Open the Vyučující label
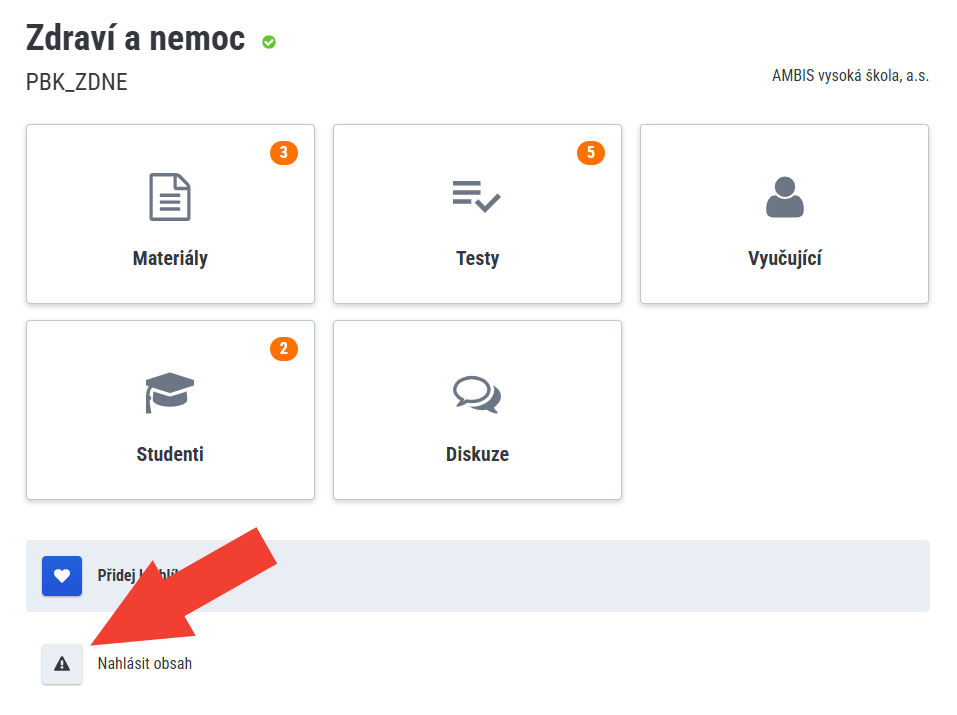 pyautogui.click(x=784, y=258)
